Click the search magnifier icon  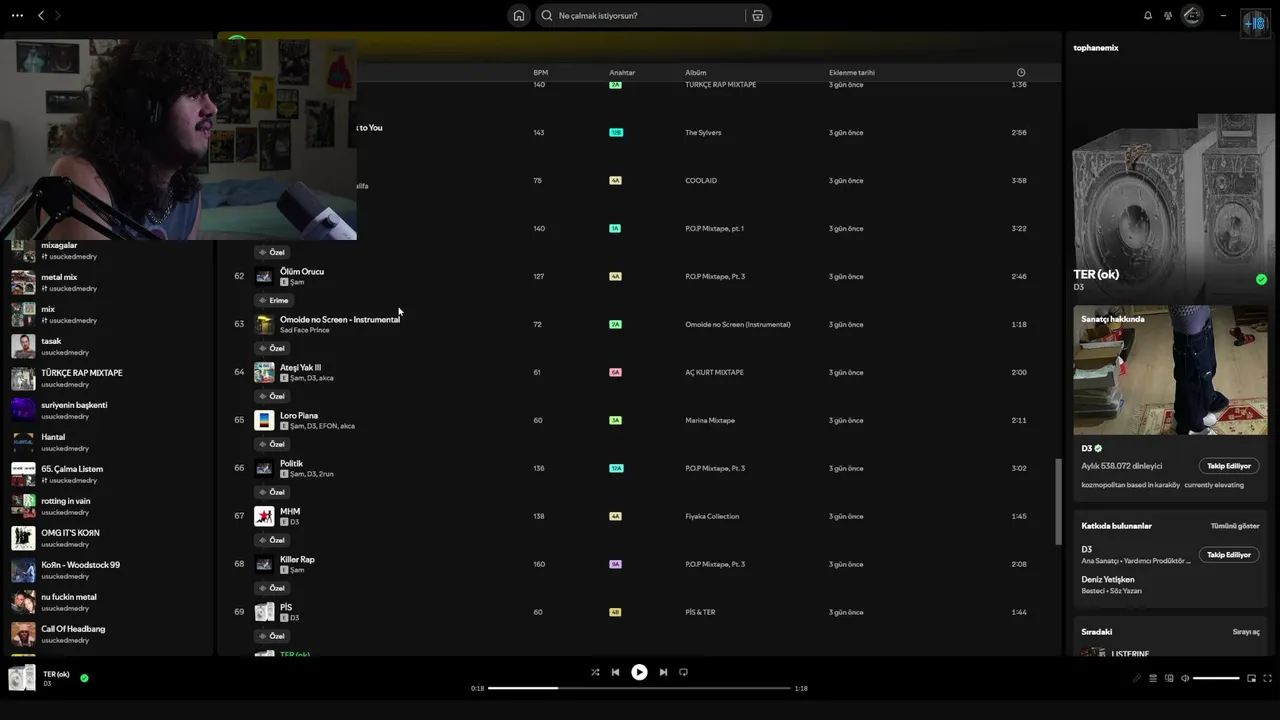(547, 15)
